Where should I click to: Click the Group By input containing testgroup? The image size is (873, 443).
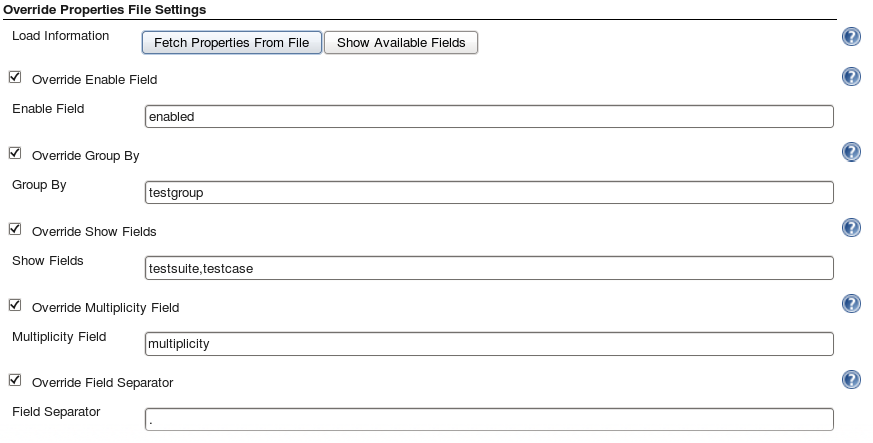click(489, 193)
